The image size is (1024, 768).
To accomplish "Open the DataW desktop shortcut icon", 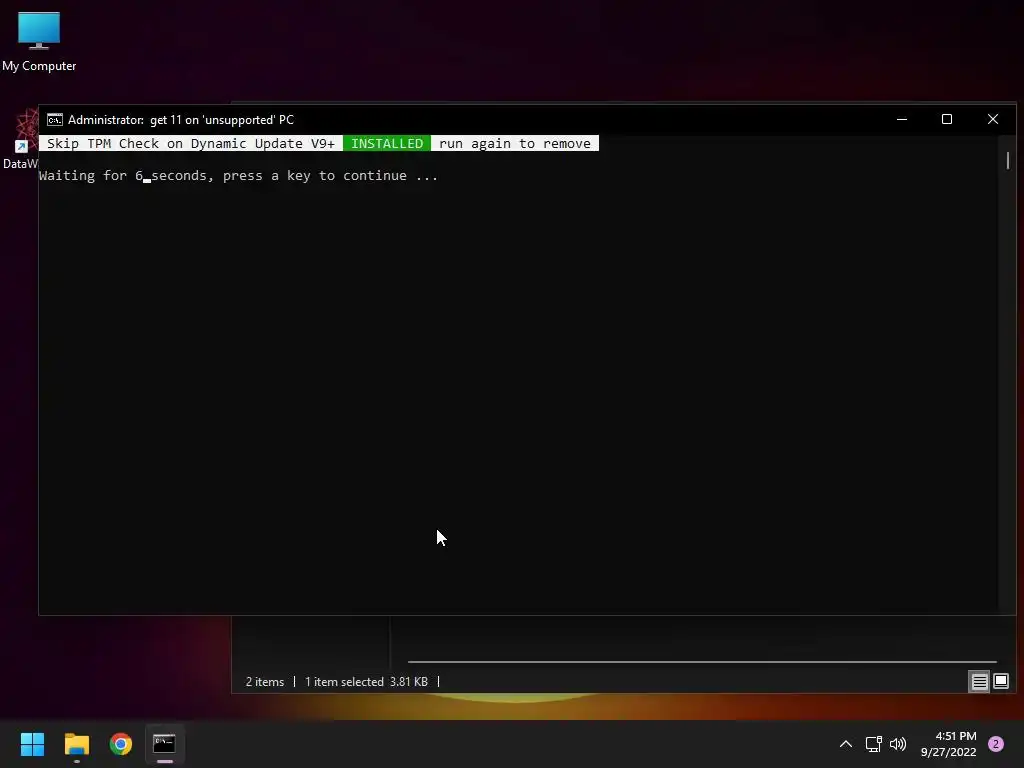I will (20, 139).
